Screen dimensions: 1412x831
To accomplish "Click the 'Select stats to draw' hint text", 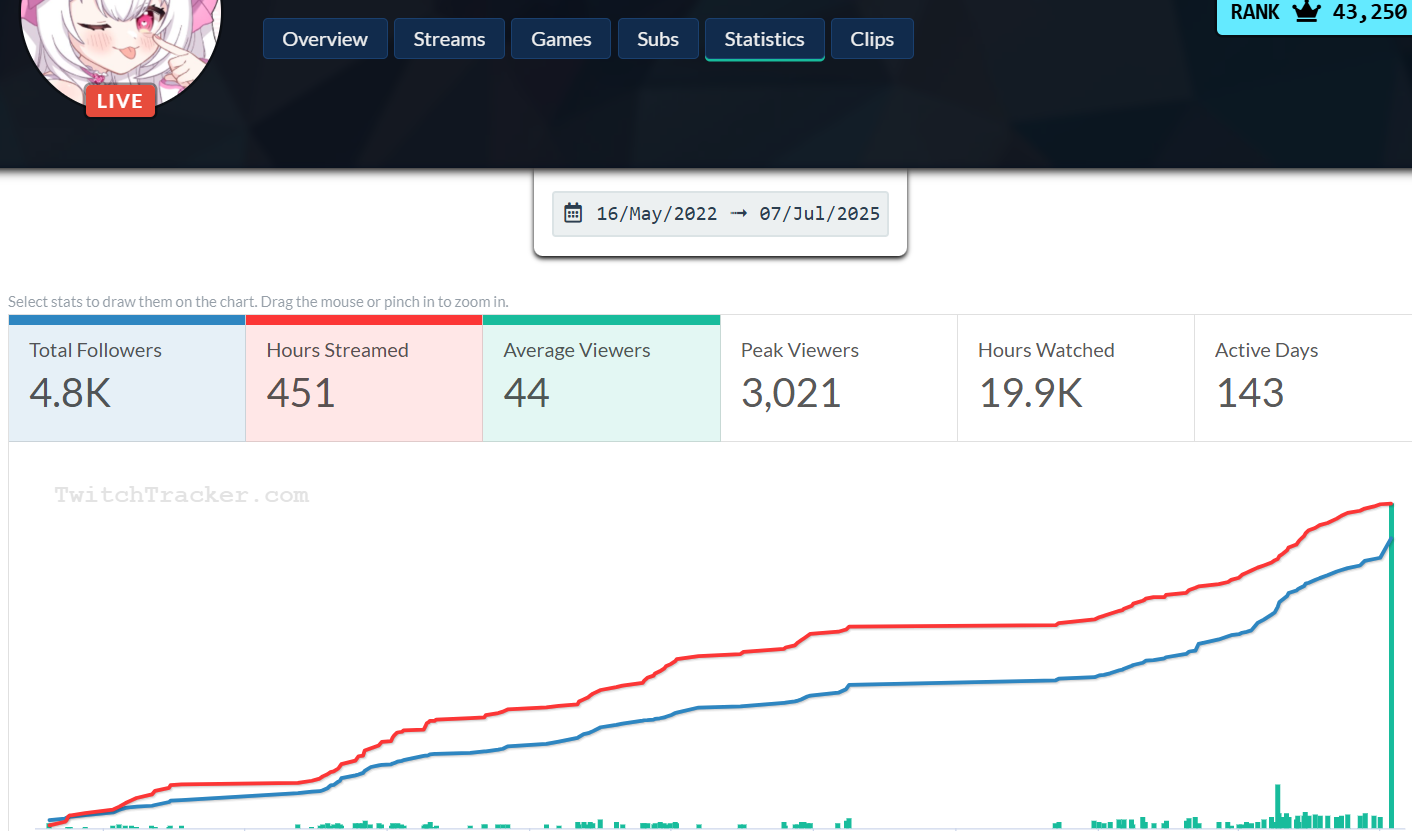I will 258,301.
